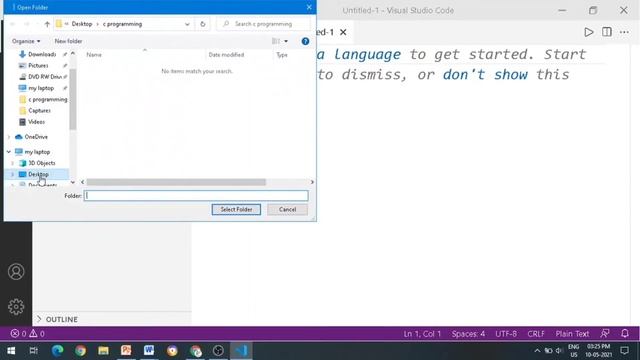Click Select Folder button

tap(236, 209)
